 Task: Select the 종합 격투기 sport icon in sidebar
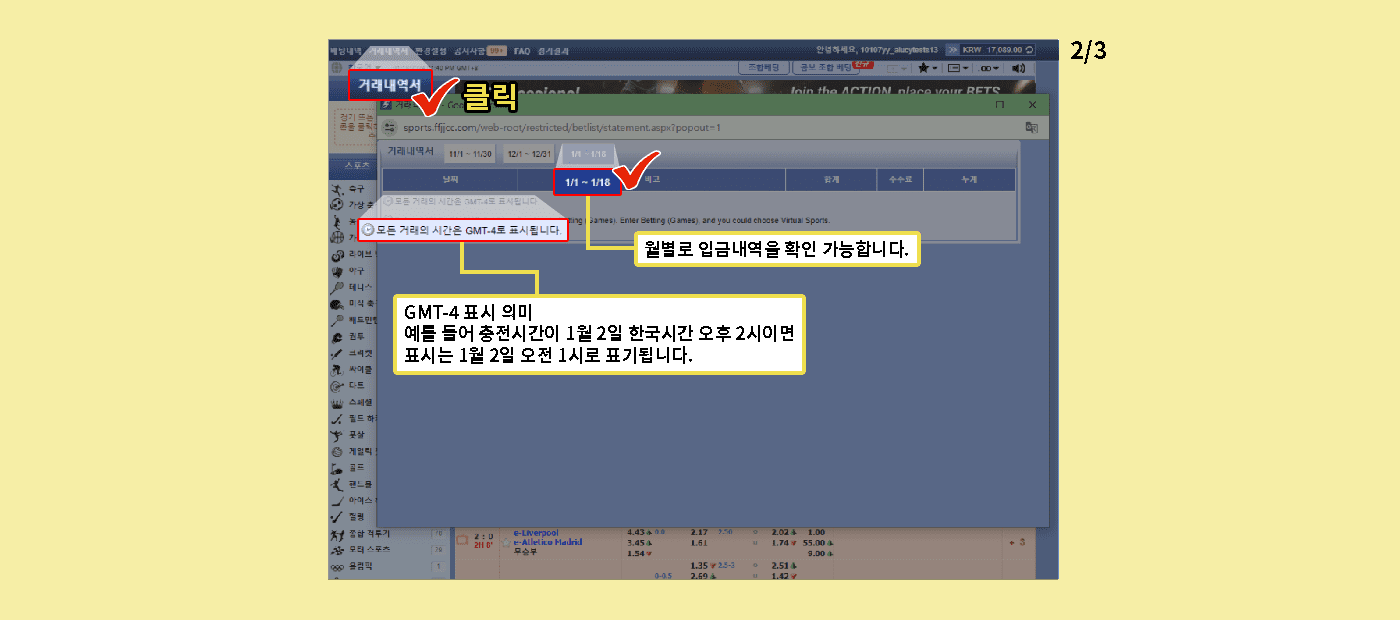[337, 534]
